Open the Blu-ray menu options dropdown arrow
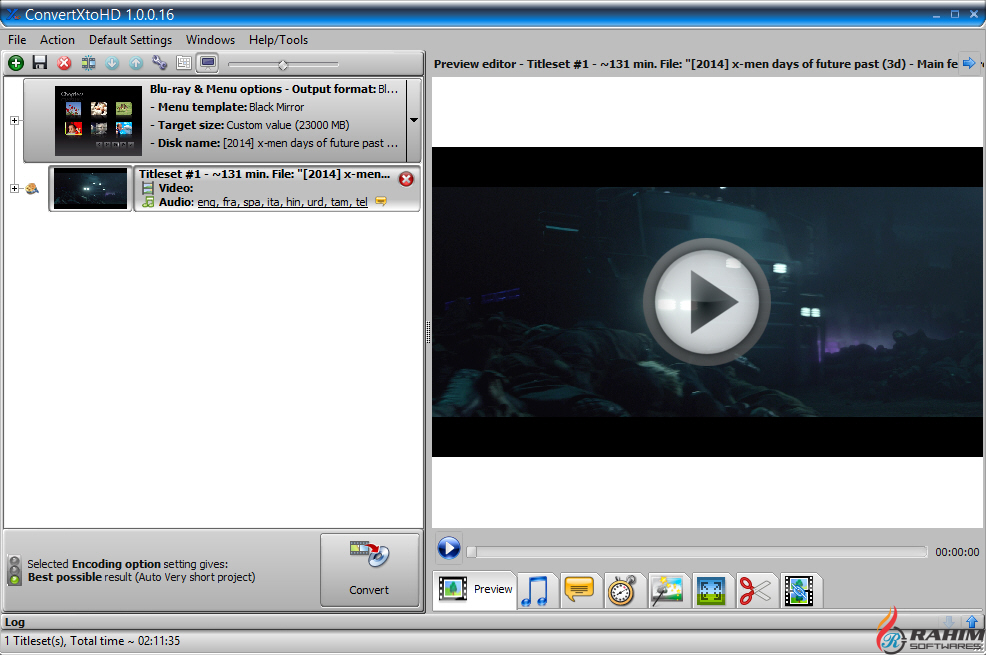 (x=414, y=120)
